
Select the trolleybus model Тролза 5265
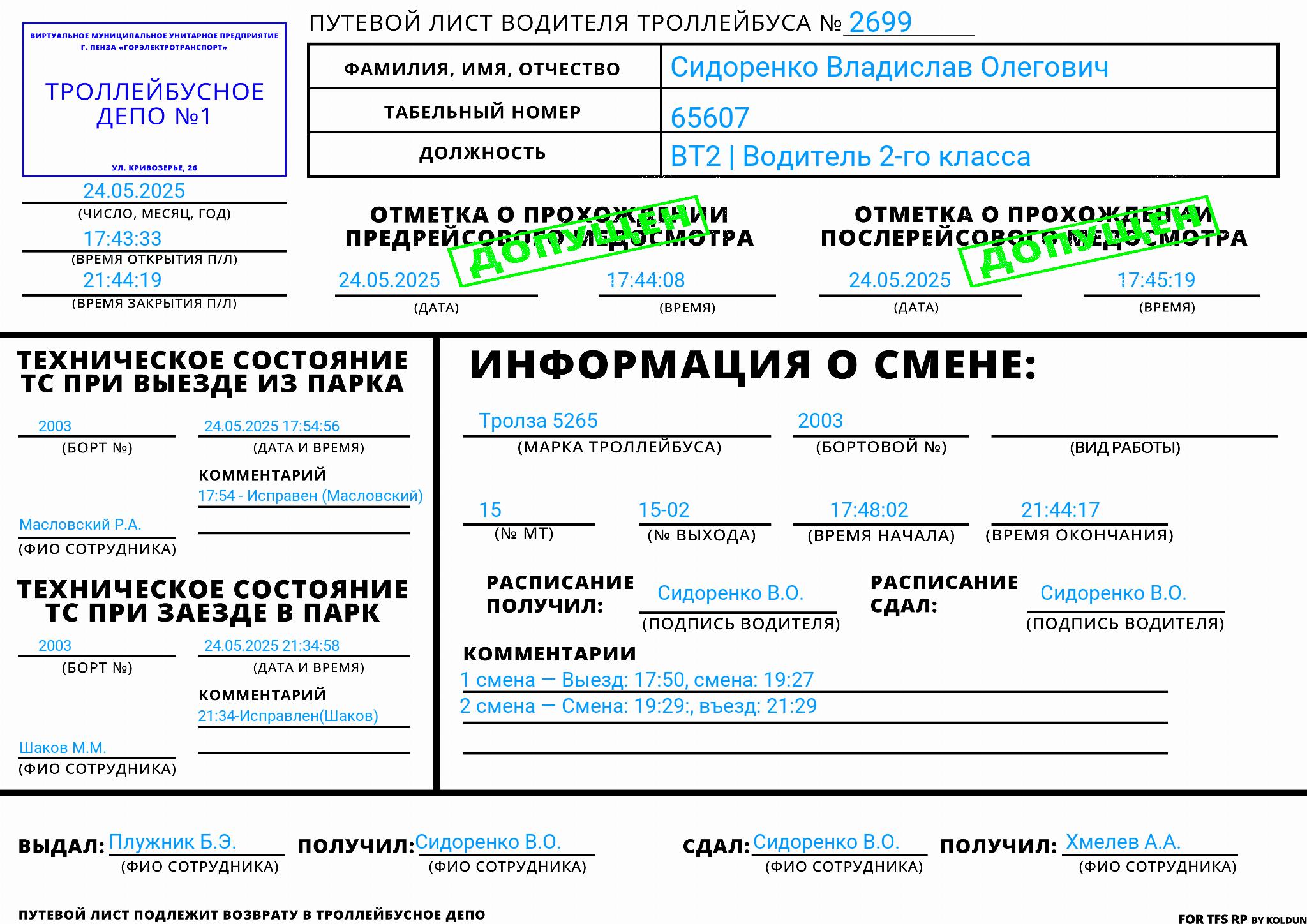(539, 421)
